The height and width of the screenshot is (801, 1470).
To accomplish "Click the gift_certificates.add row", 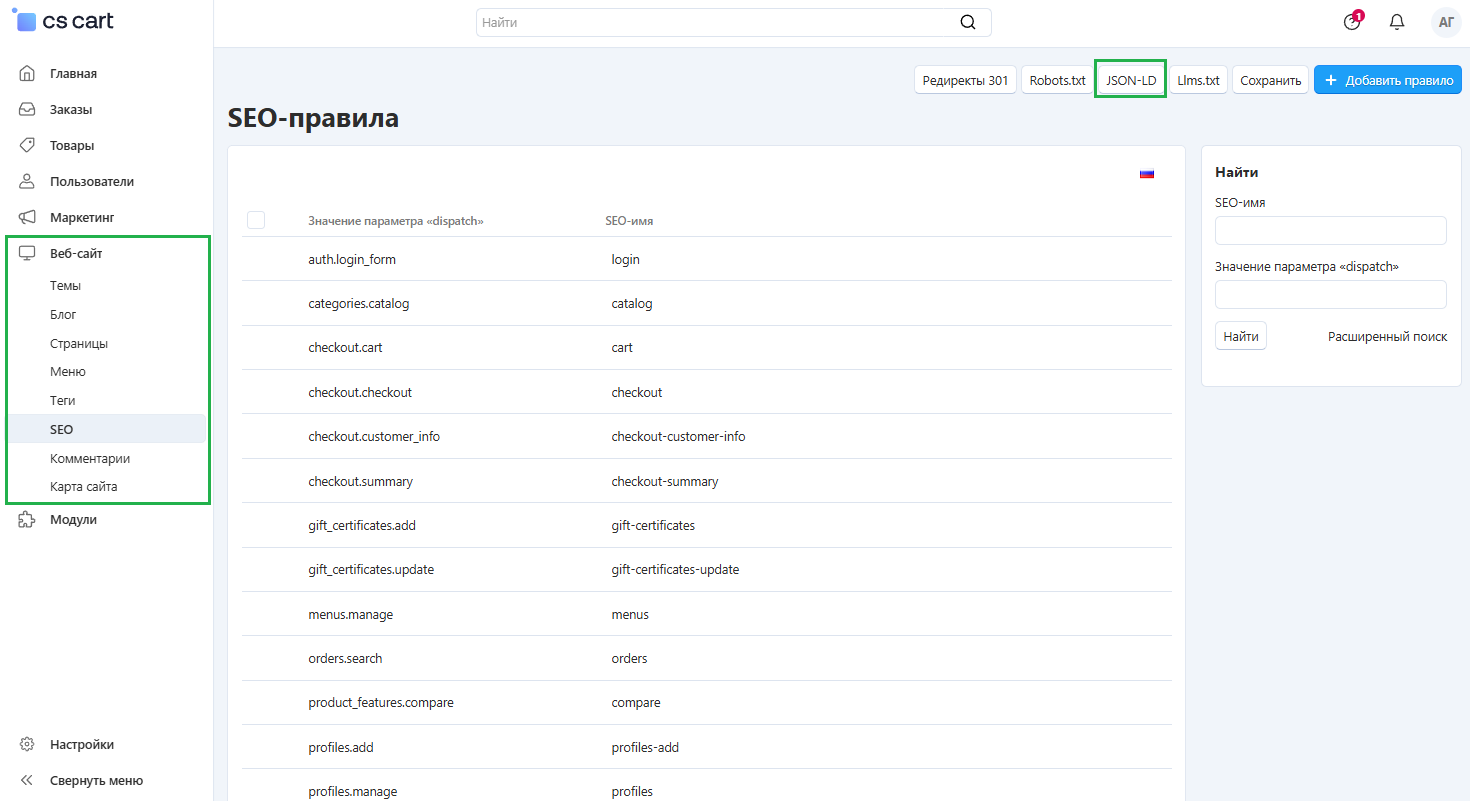I will 709,525.
